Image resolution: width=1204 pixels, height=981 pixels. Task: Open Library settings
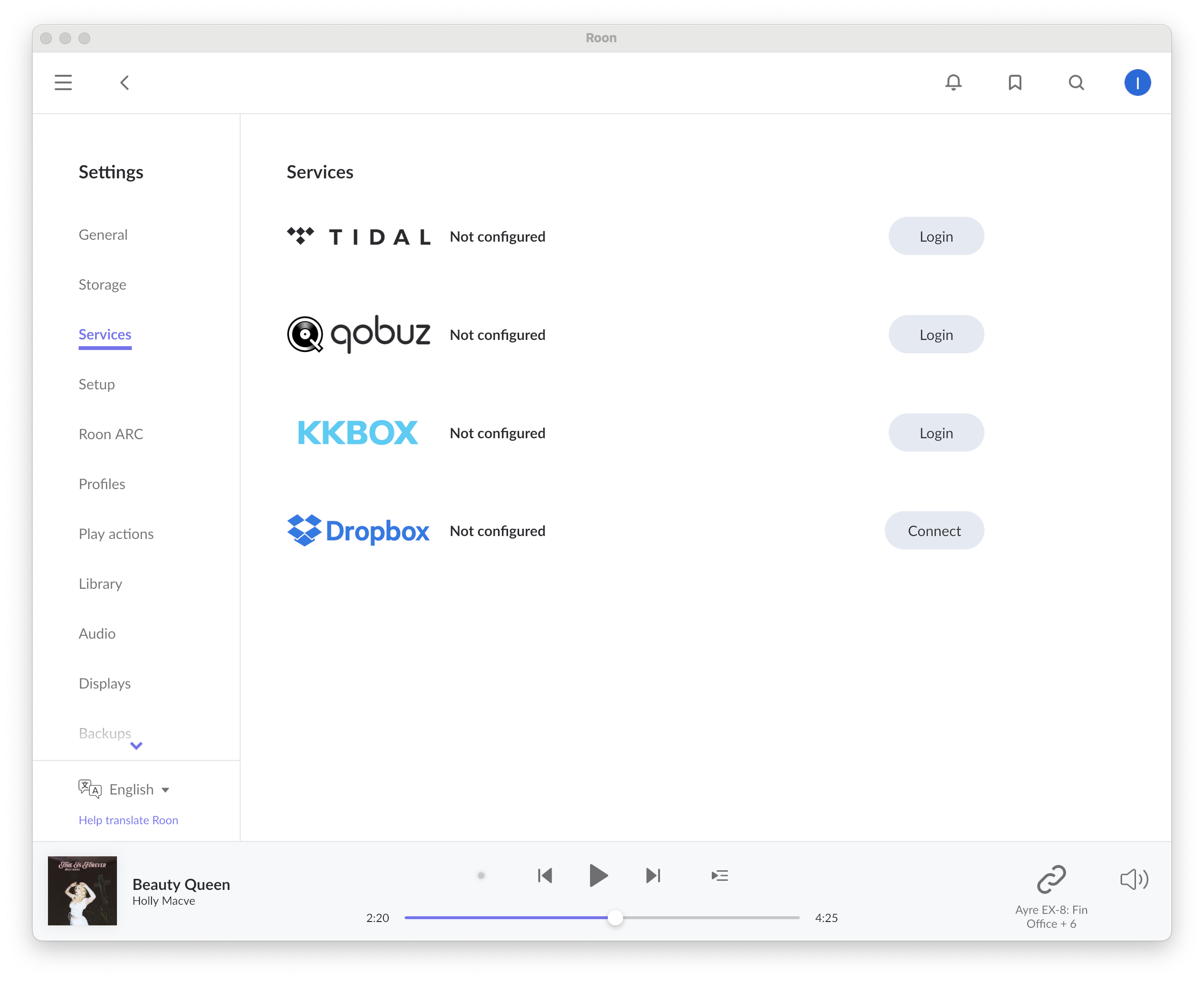[100, 584]
